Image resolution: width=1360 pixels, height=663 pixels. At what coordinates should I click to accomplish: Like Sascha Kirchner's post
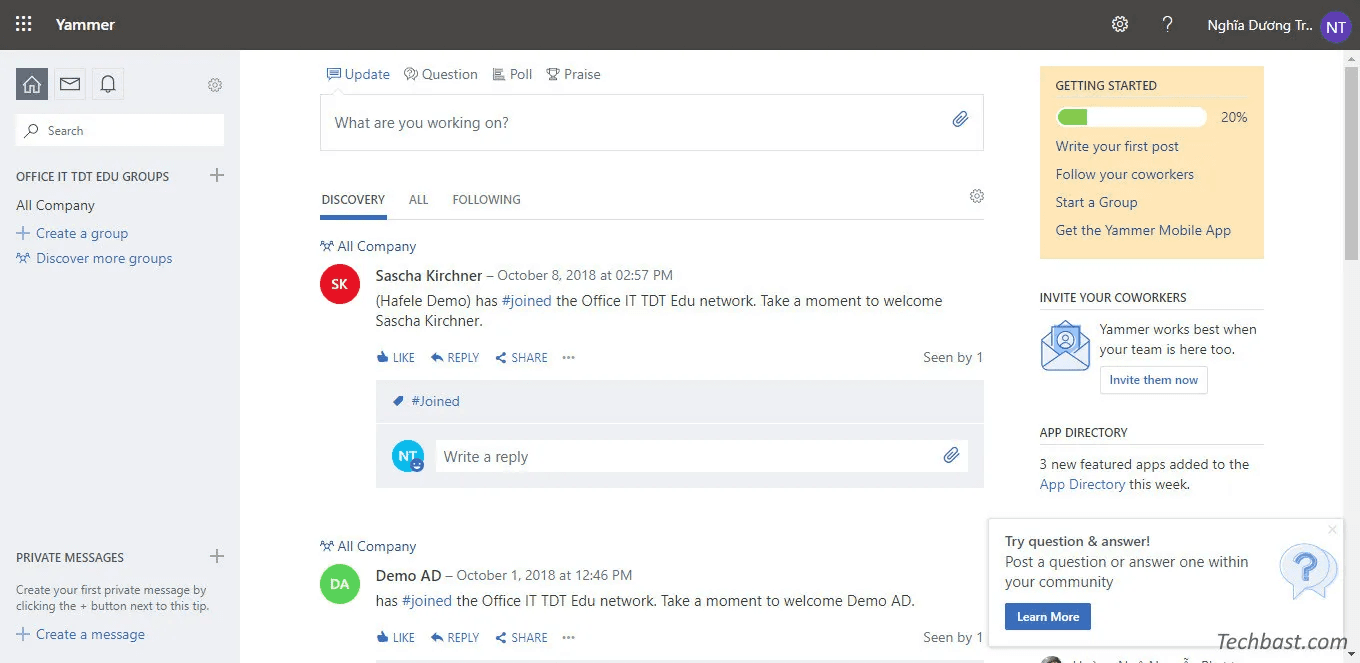click(396, 358)
